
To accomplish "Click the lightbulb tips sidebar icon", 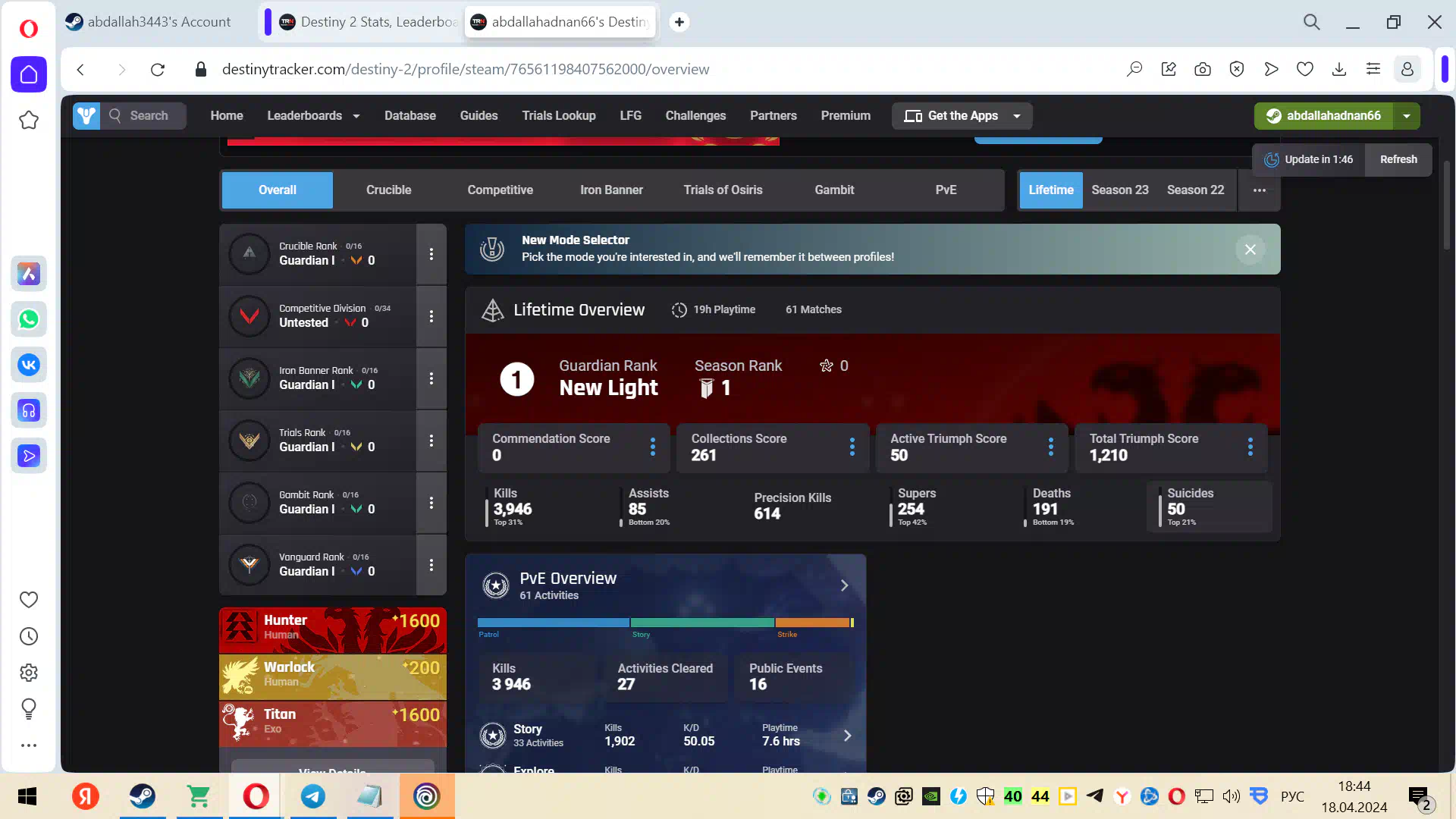I will (x=29, y=709).
